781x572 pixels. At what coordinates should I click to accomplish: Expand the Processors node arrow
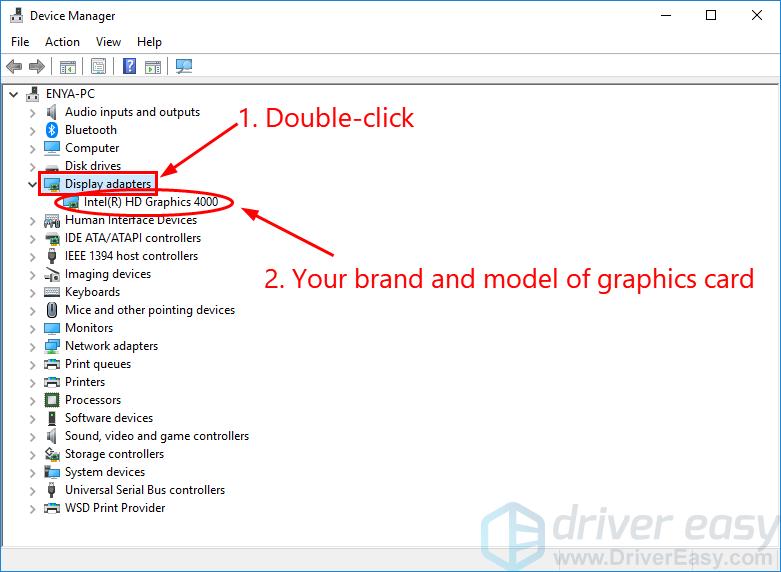[32, 400]
